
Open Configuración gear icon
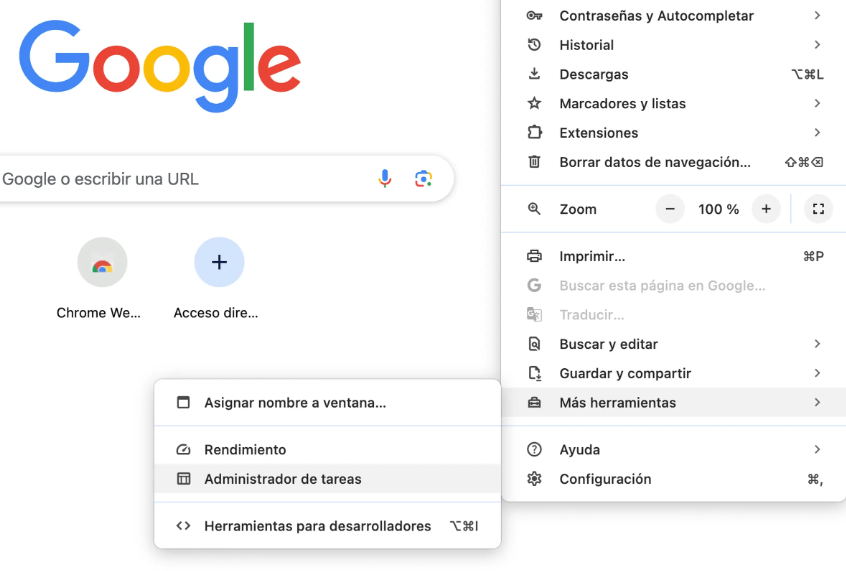[x=534, y=479]
